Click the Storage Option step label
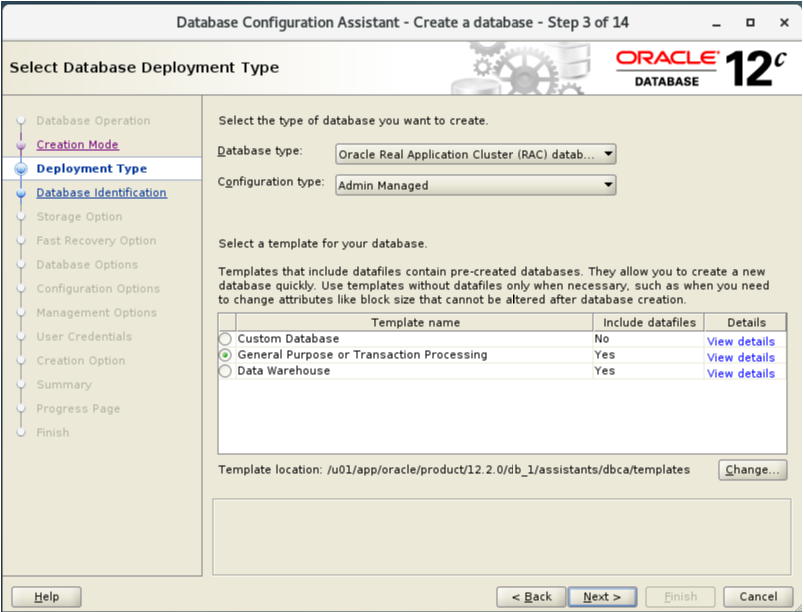Viewport: 804px width, 612px height. pos(79,217)
